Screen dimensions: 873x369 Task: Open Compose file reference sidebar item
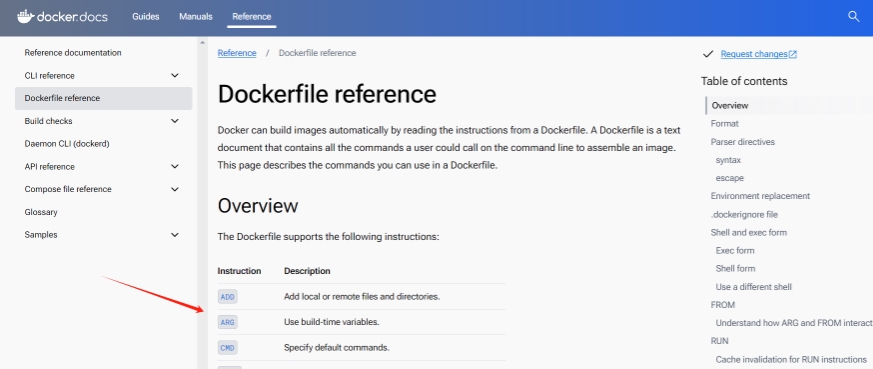[x=68, y=189]
